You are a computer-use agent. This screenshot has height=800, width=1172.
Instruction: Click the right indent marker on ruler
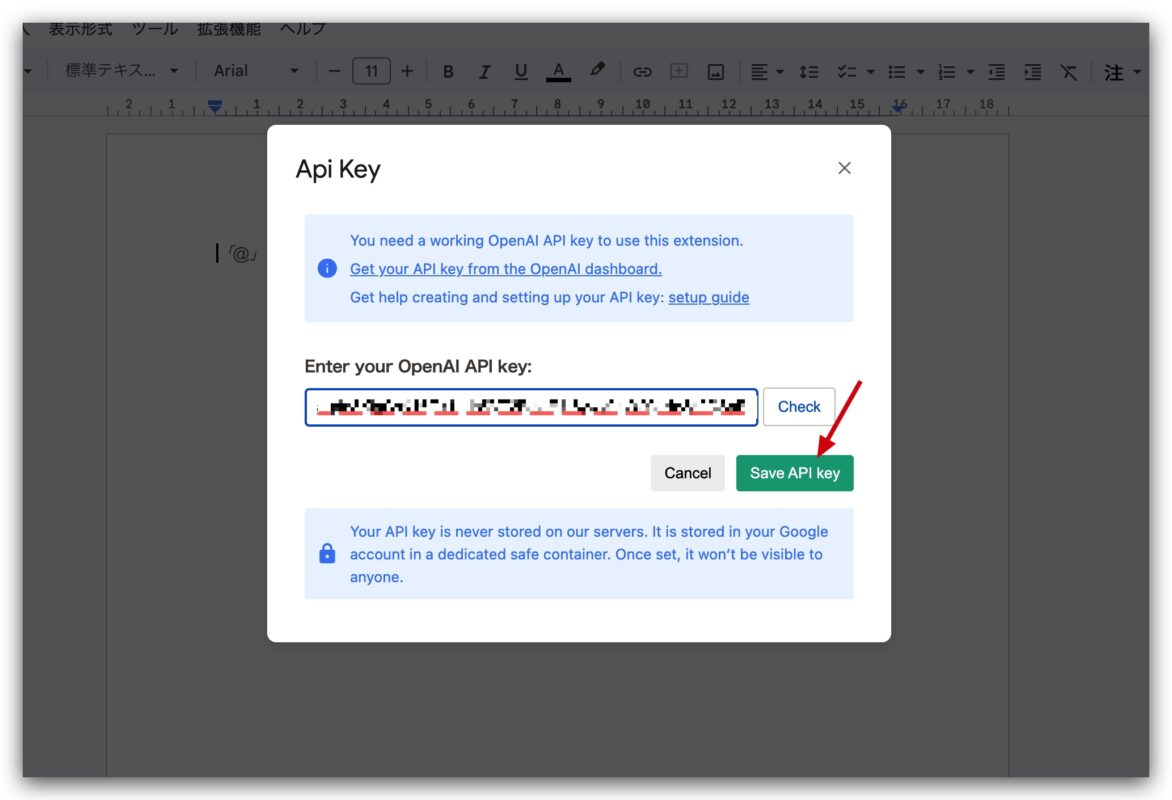(899, 107)
